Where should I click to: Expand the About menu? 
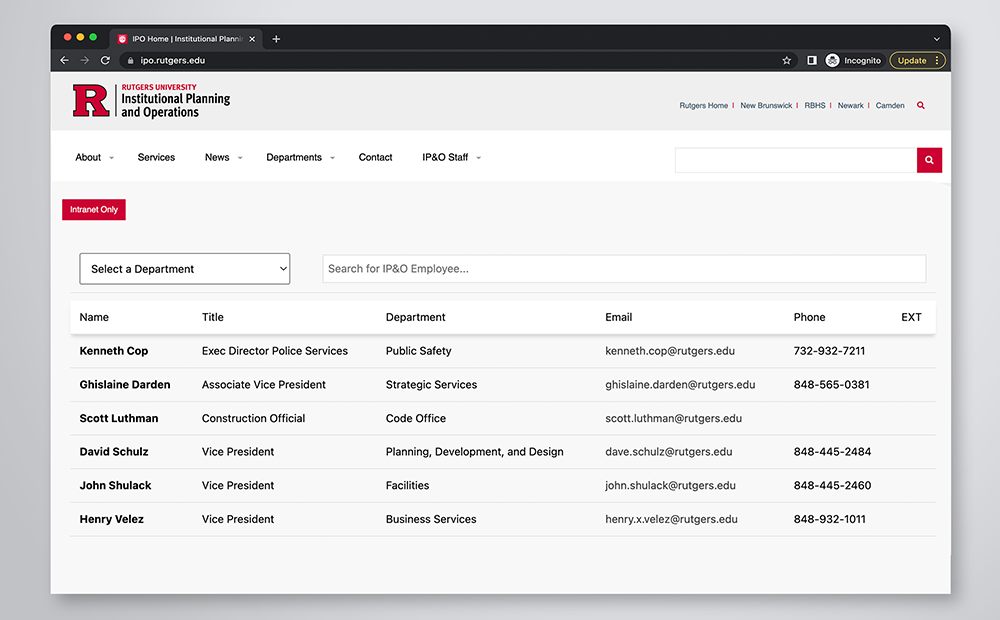point(94,158)
